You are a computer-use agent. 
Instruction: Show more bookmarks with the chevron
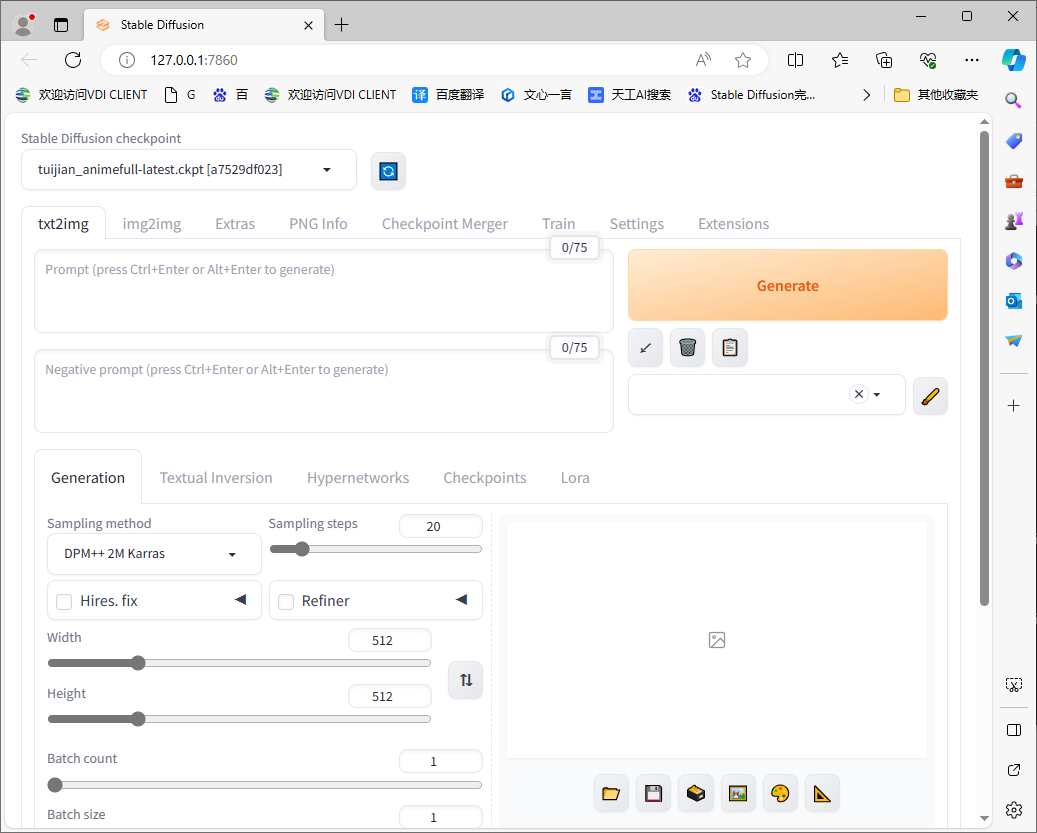click(866, 95)
